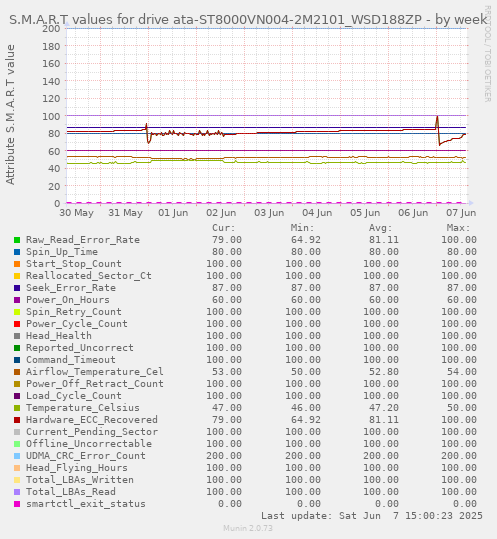Screen dimensions: 497x539
Task: Click the Reallocated_Sector_Ct legend label
Action: pos(89,276)
